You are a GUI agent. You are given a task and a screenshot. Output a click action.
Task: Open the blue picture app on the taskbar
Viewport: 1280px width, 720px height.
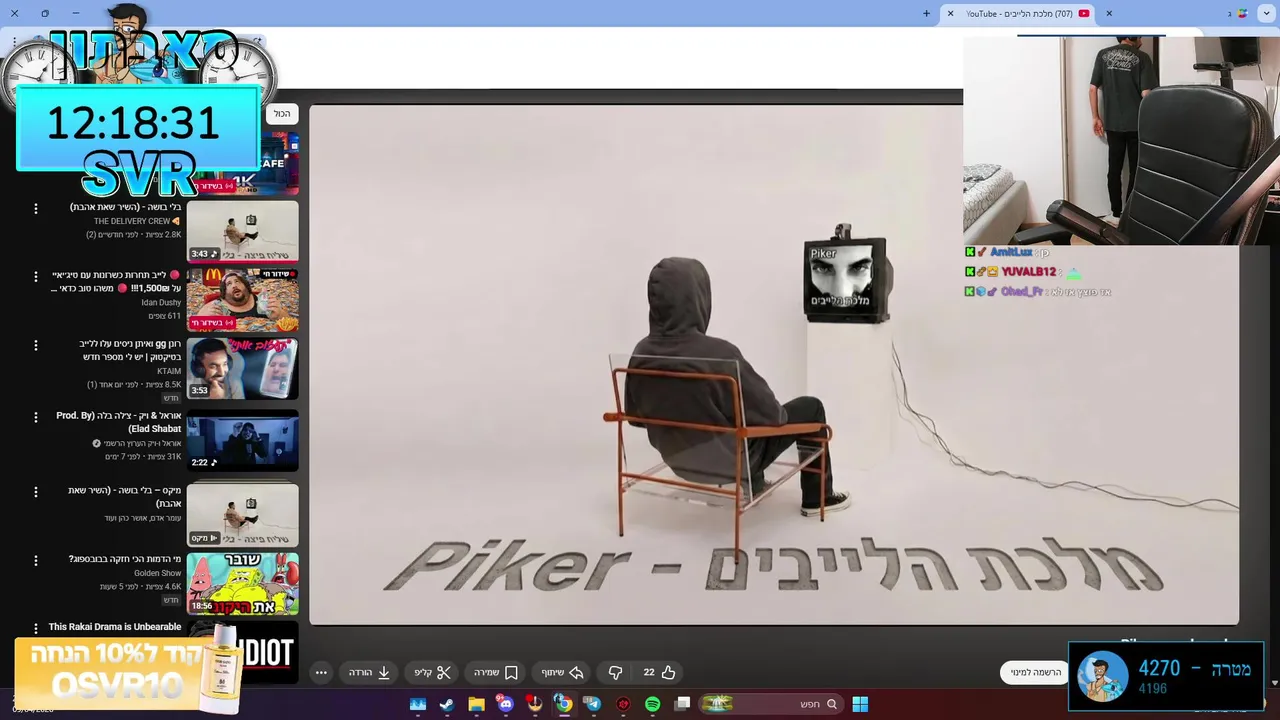pos(418,704)
